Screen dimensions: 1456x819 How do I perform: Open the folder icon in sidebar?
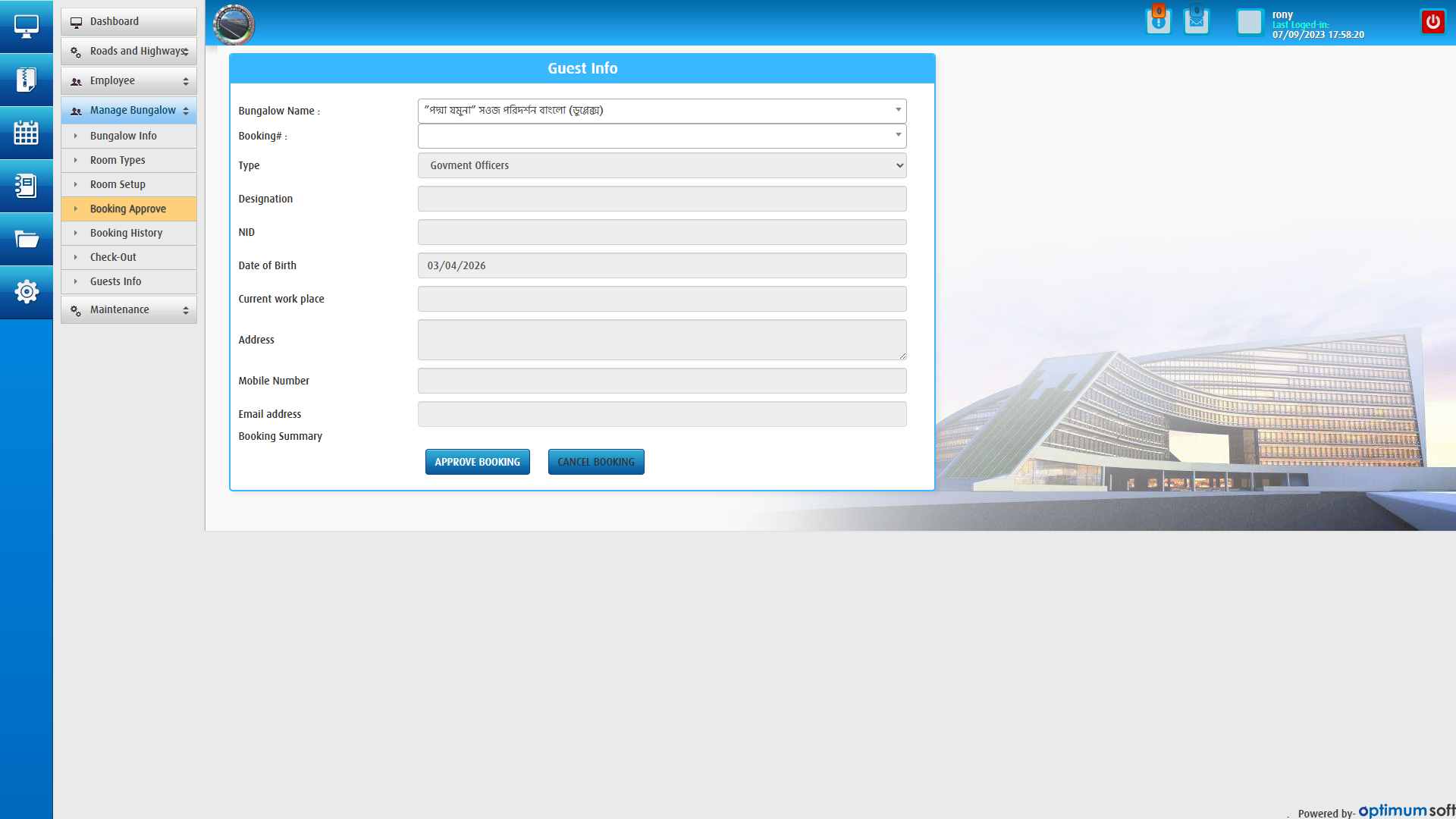26,240
